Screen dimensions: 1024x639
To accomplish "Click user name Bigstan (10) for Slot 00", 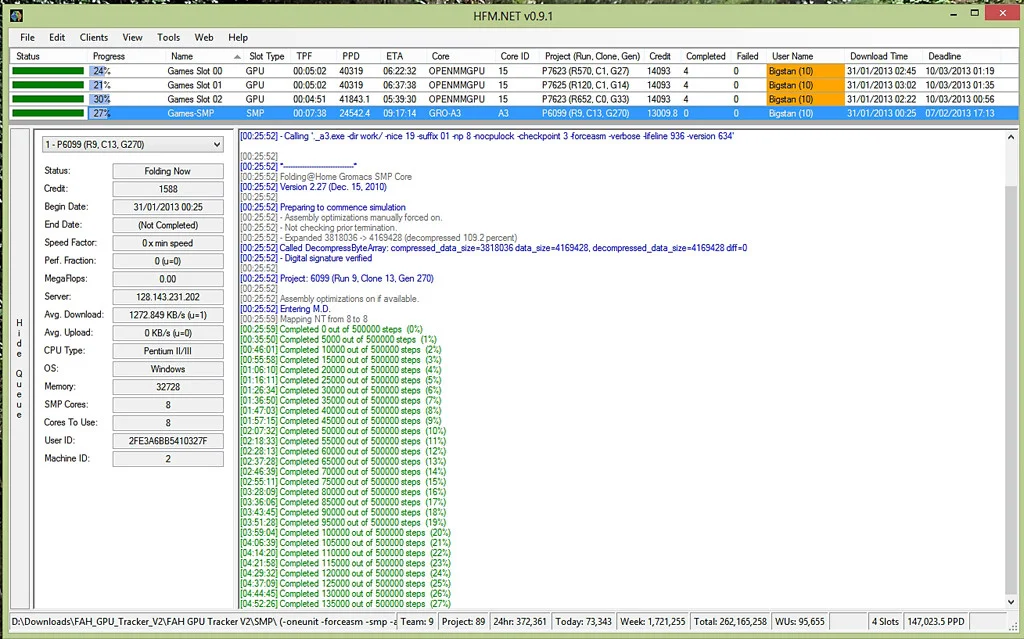I will pos(805,71).
